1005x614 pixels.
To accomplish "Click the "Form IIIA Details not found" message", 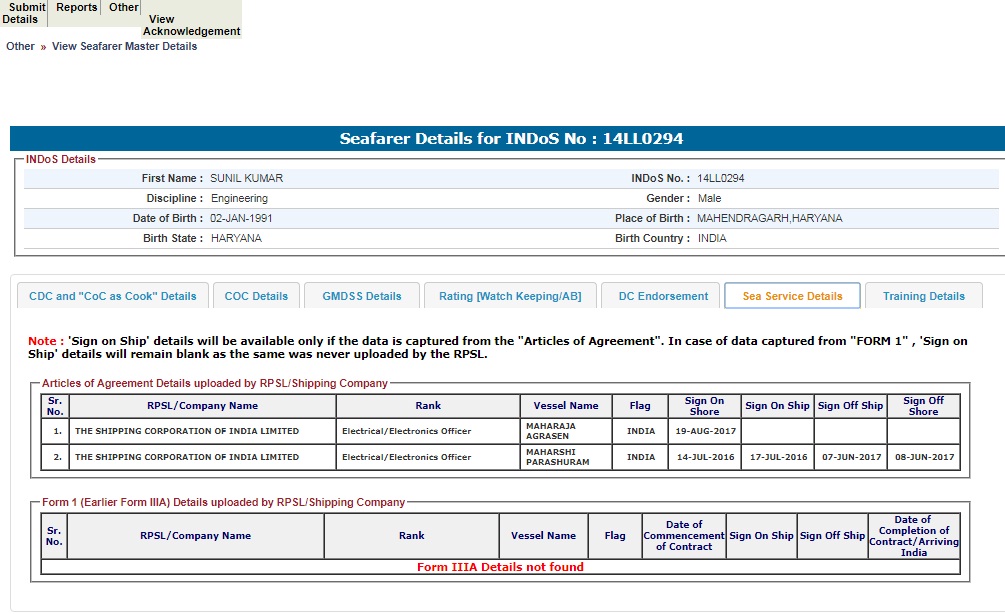I will (x=500, y=567).
